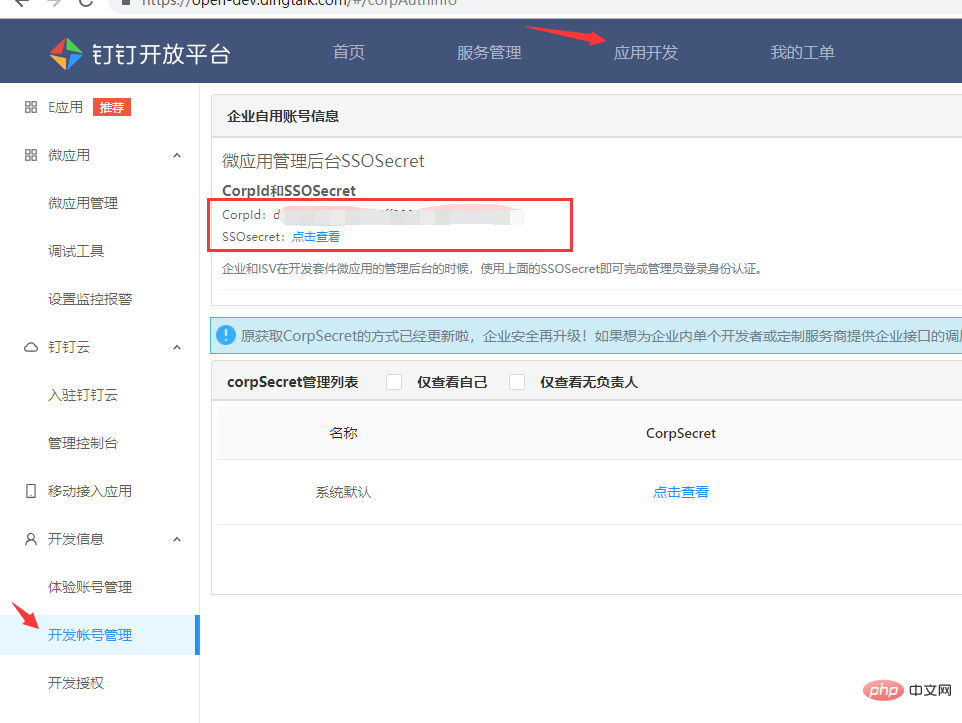This screenshot has height=723, width=962.
Task: Click the corpSecret管理列表 heading
Action: [293, 382]
